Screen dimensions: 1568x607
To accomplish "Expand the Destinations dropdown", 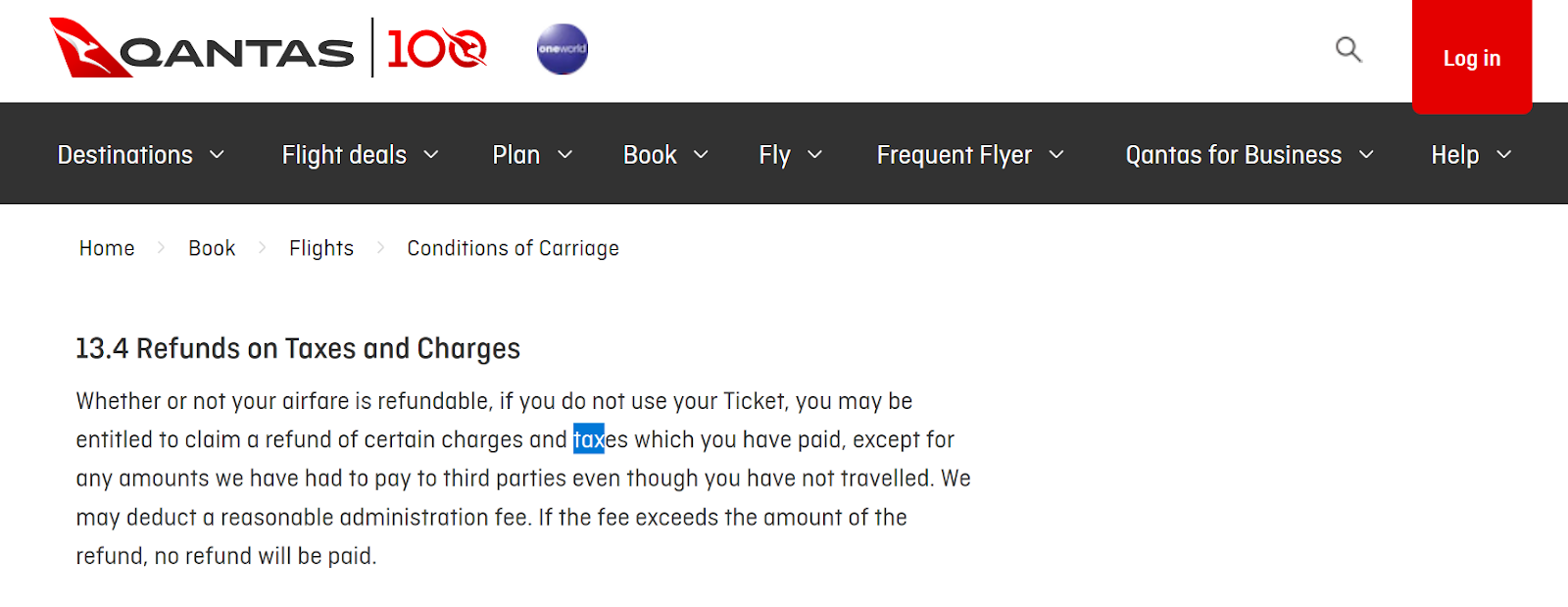I will click(x=141, y=154).
